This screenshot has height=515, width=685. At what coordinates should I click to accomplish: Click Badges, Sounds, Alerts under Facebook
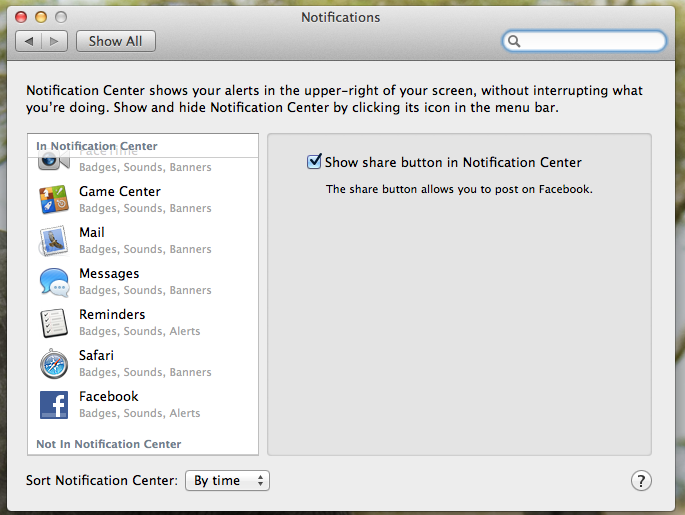pyautogui.click(x=139, y=413)
